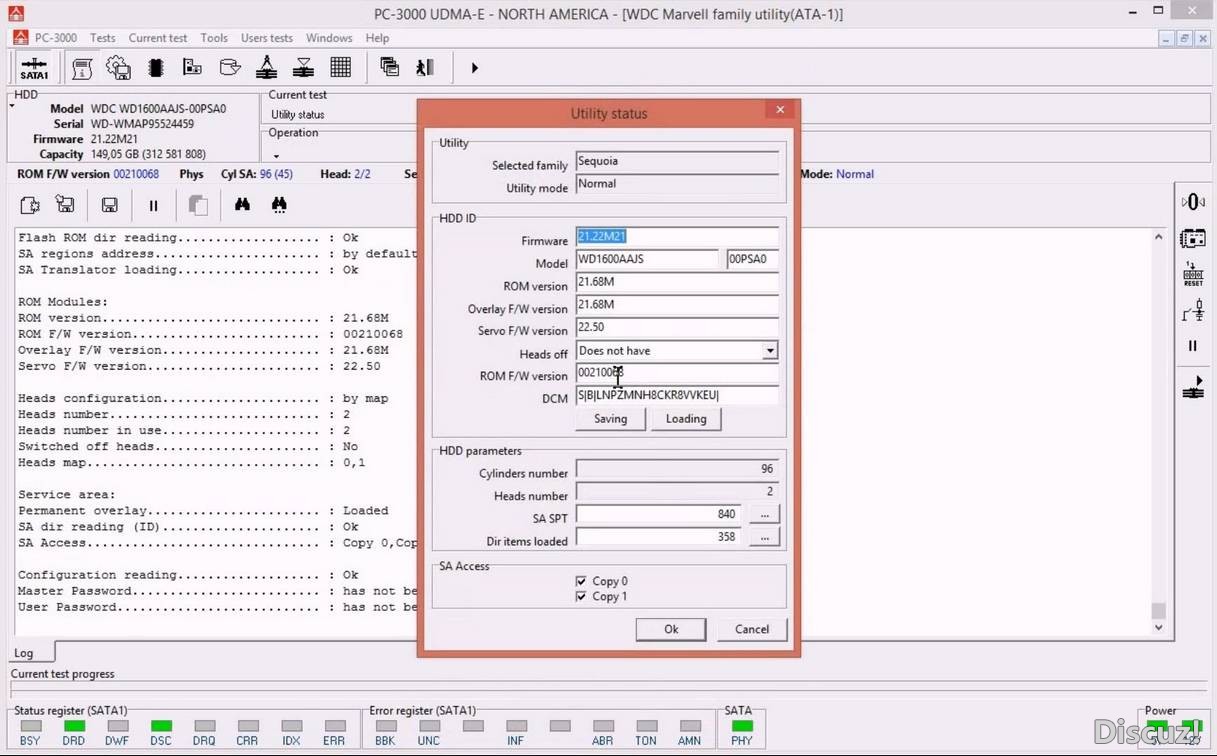
Task: Click the controller card icon in right sidebar
Action: pyautogui.click(x=1192, y=238)
